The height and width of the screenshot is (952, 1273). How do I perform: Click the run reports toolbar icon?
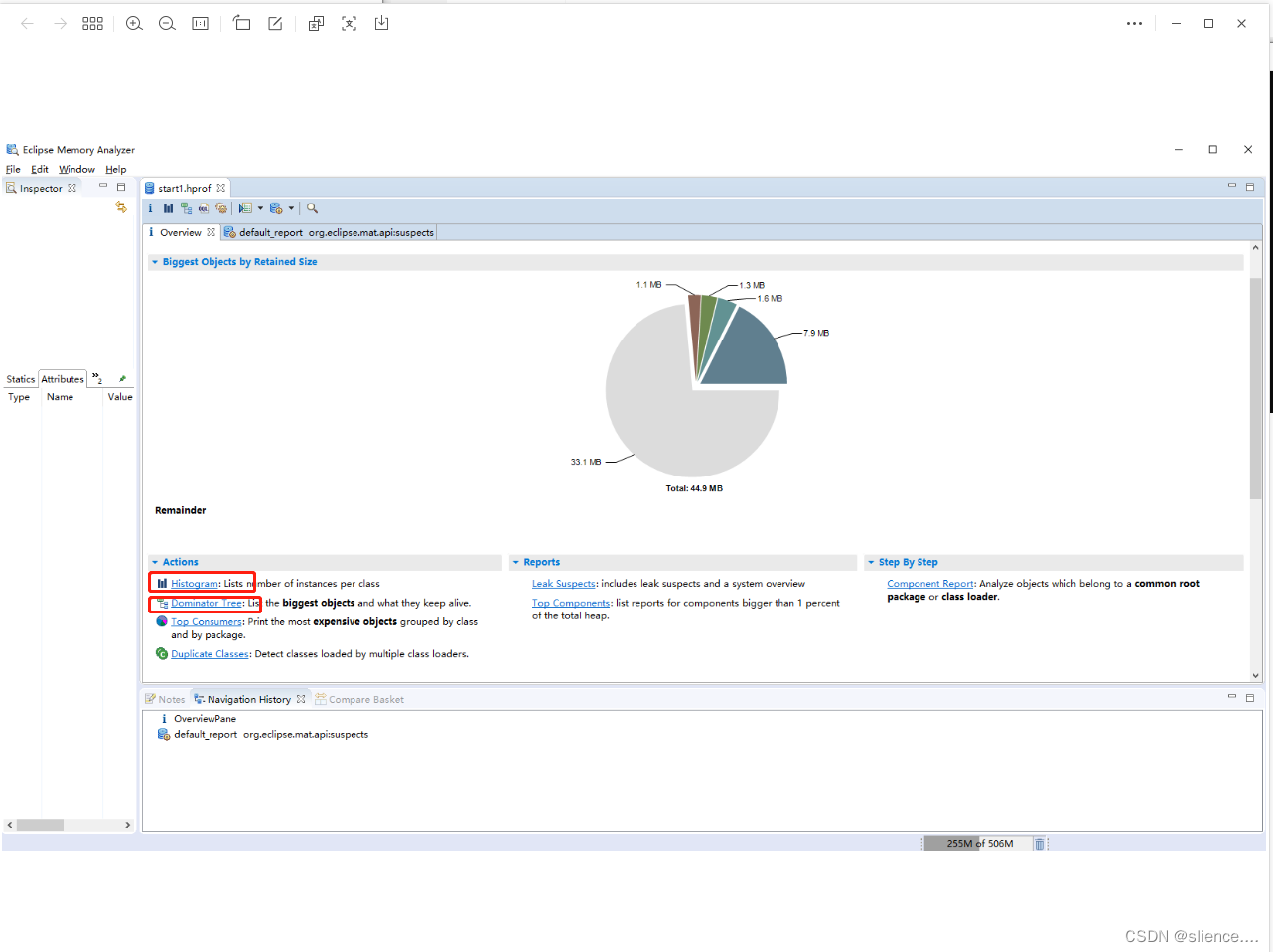245,208
